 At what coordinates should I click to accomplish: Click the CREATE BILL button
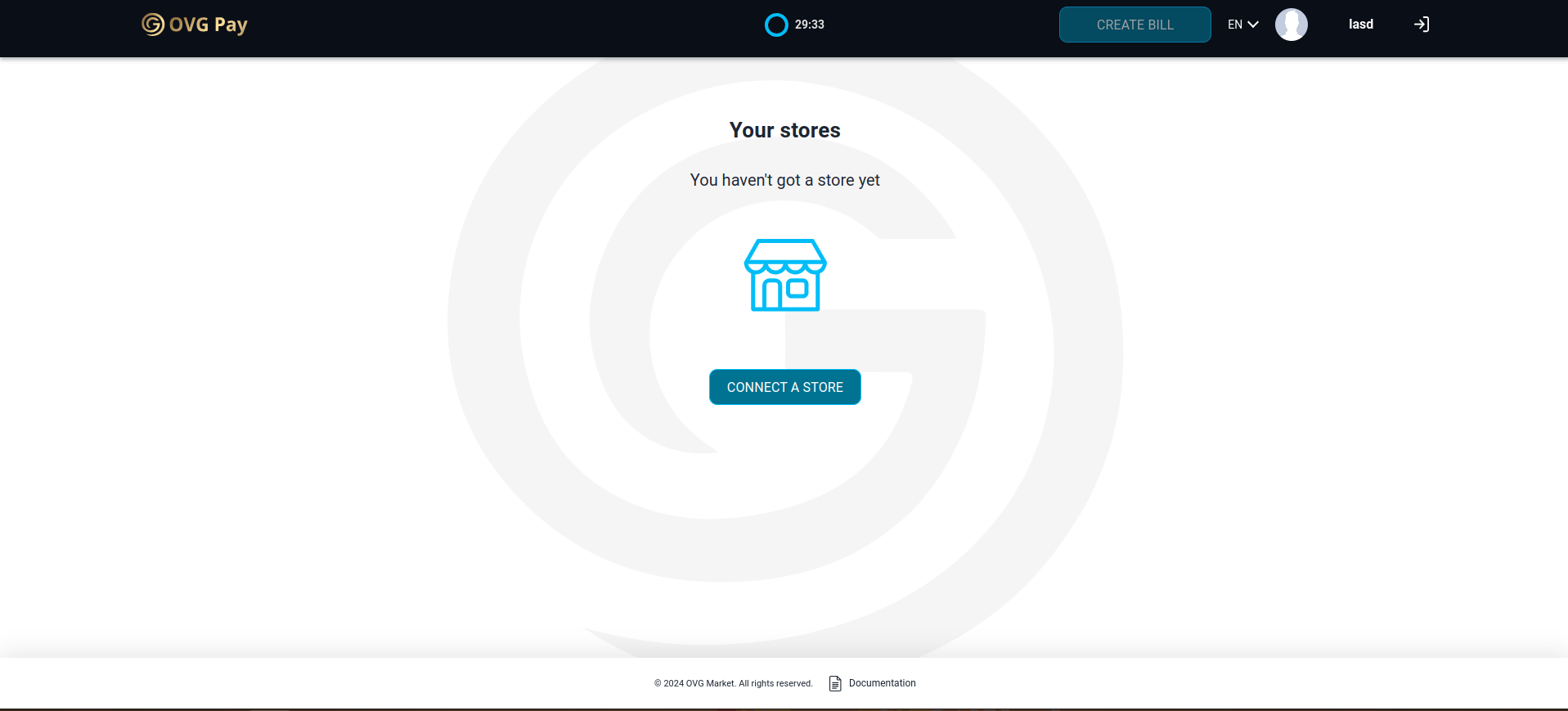[1135, 25]
